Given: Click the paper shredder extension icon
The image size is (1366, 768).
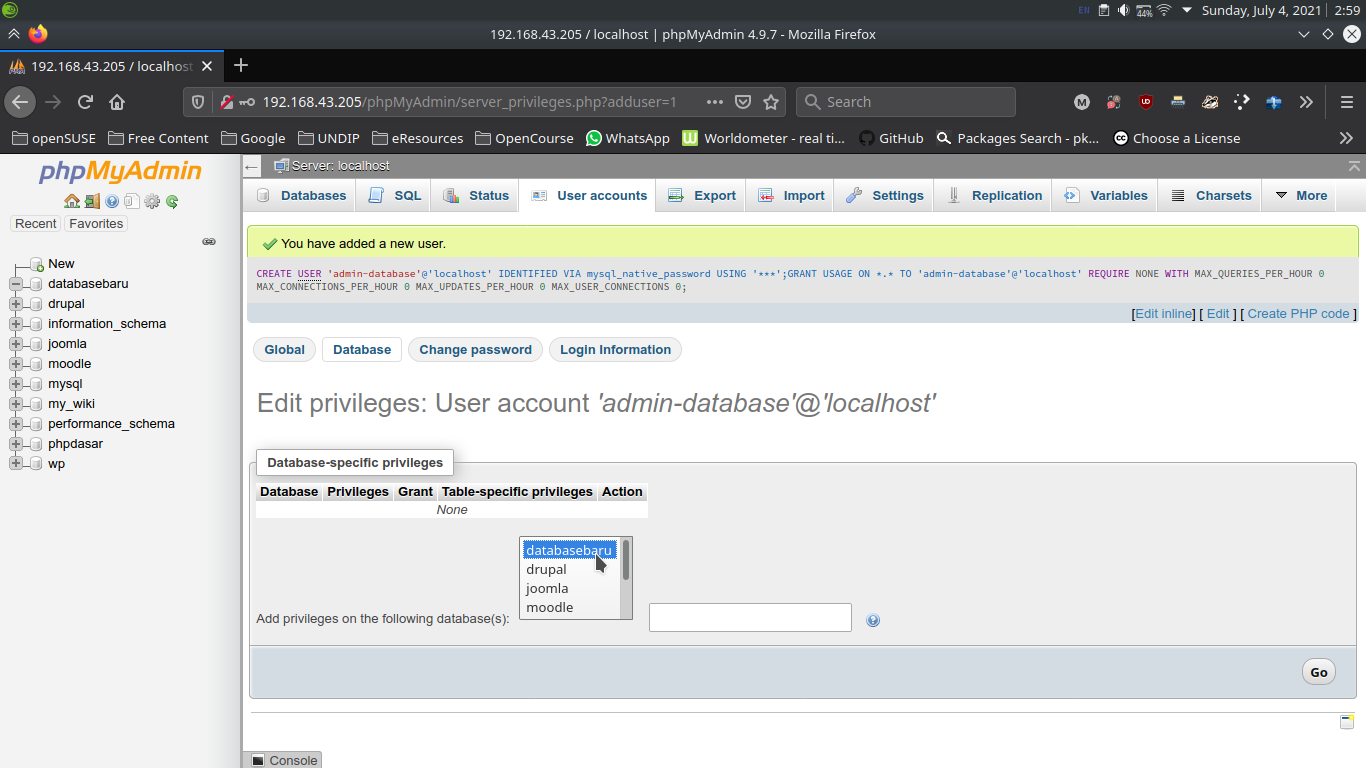Looking at the screenshot, I should pos(1178,102).
